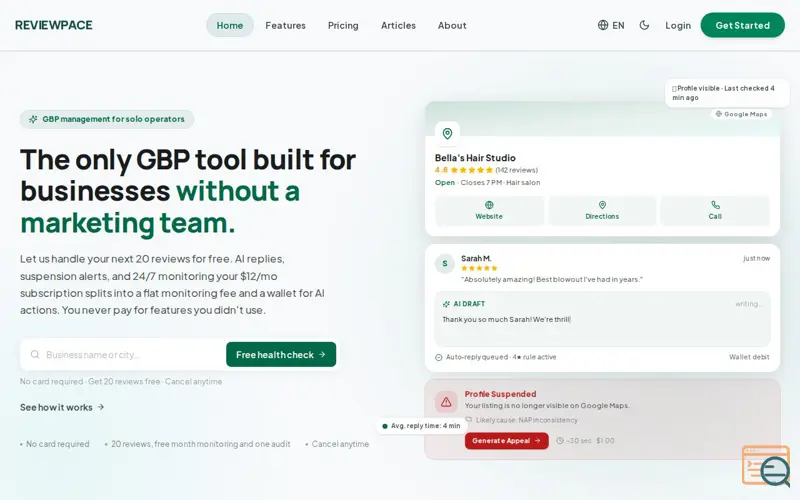Open the Pricing page
Screen dimensions: 800x500
[343, 25]
